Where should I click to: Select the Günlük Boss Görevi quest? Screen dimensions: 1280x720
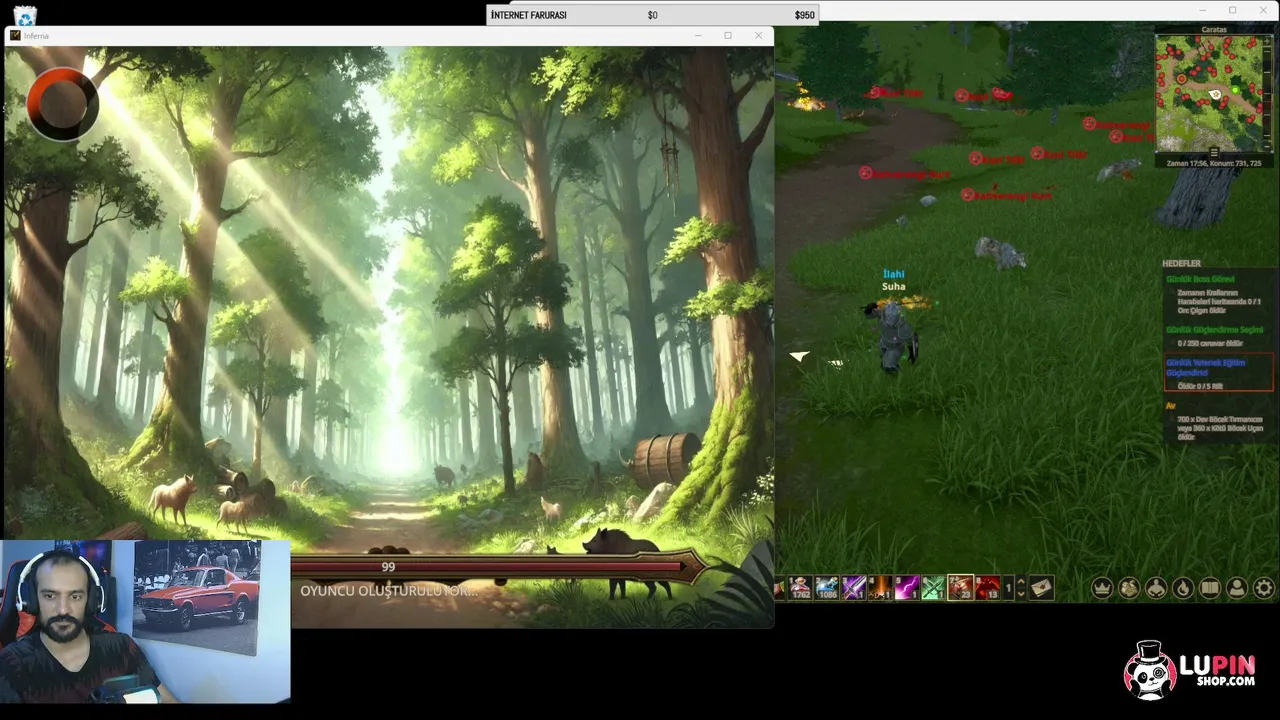pos(1201,279)
